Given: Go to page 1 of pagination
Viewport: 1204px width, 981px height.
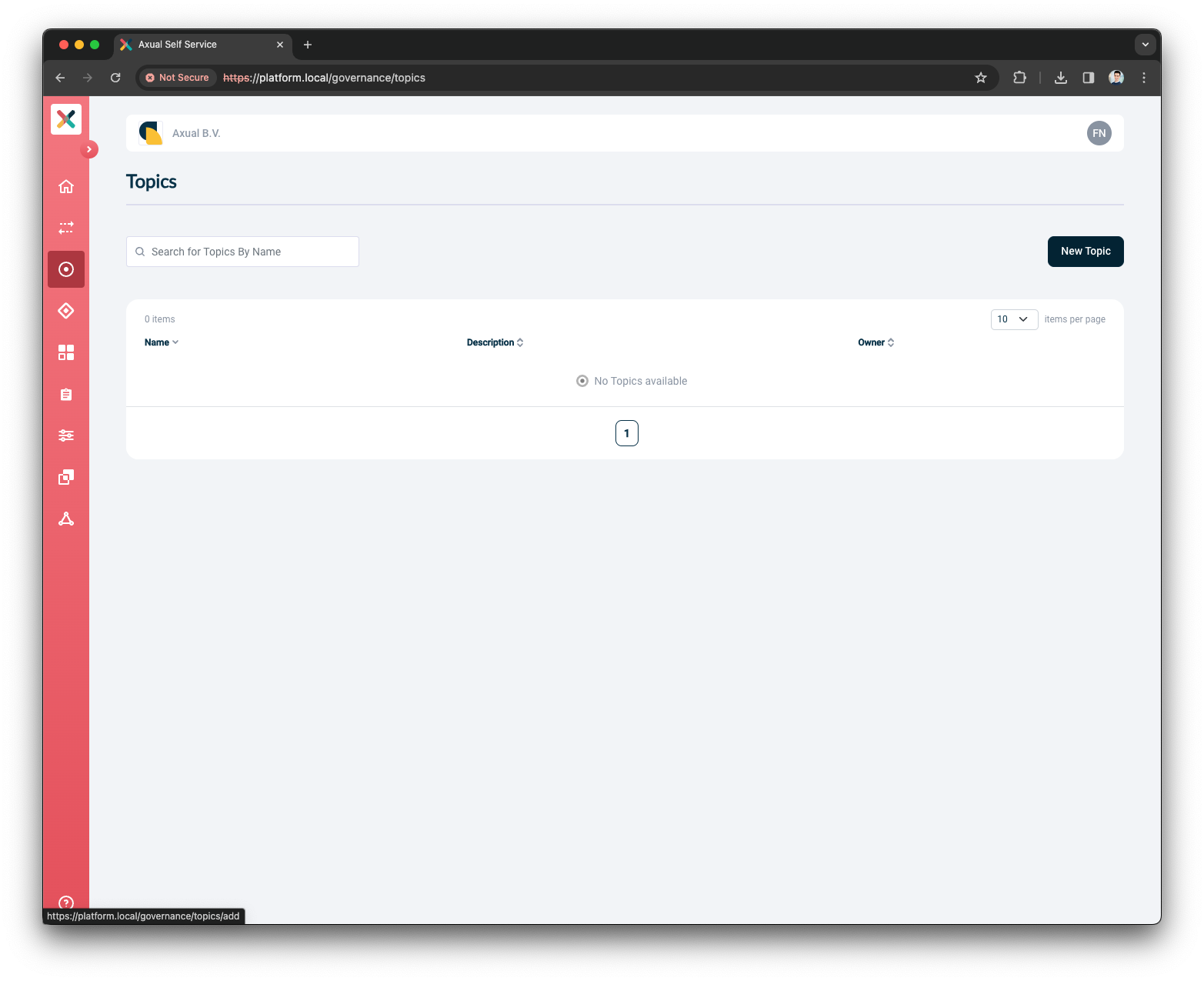Looking at the screenshot, I should pos(627,433).
